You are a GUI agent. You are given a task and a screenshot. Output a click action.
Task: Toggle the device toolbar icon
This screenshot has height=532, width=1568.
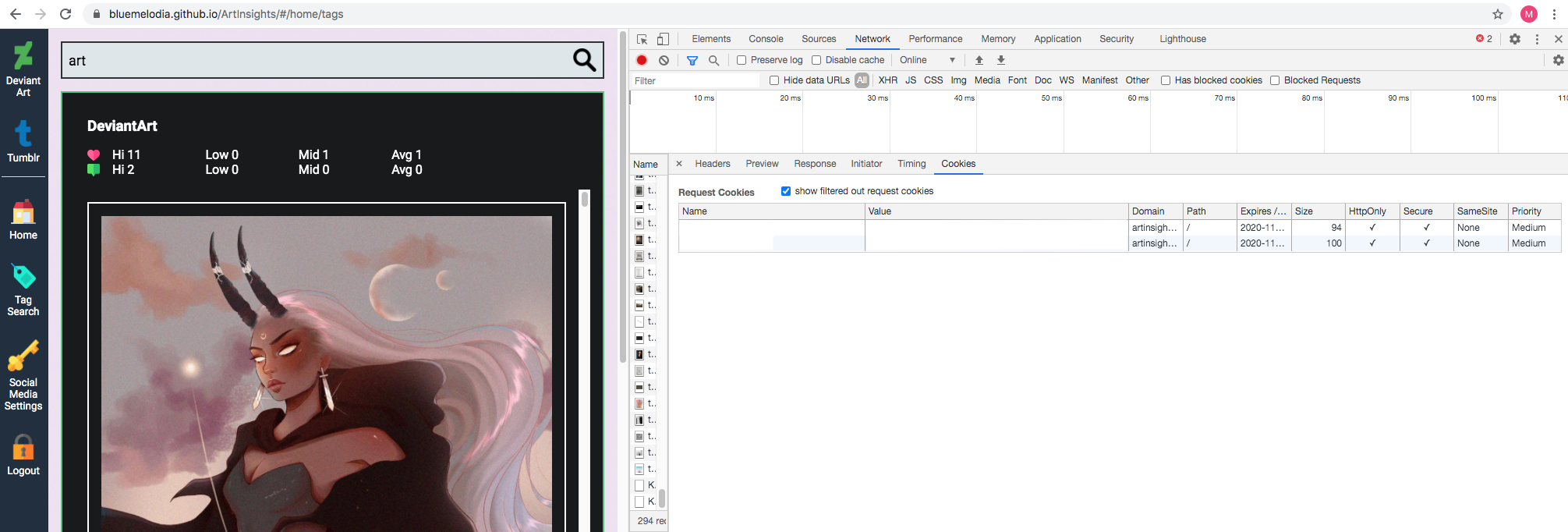tap(663, 39)
